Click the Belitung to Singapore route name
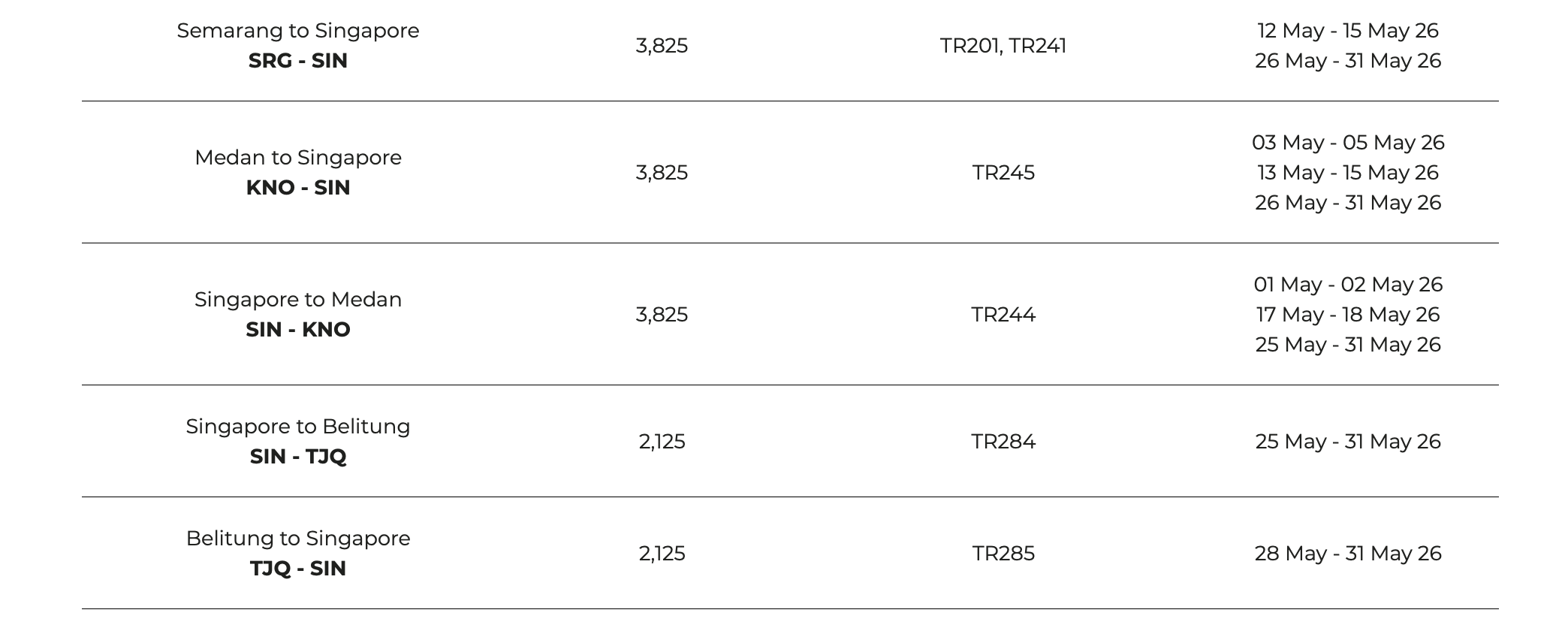The width and height of the screenshot is (1568, 640). (x=298, y=539)
